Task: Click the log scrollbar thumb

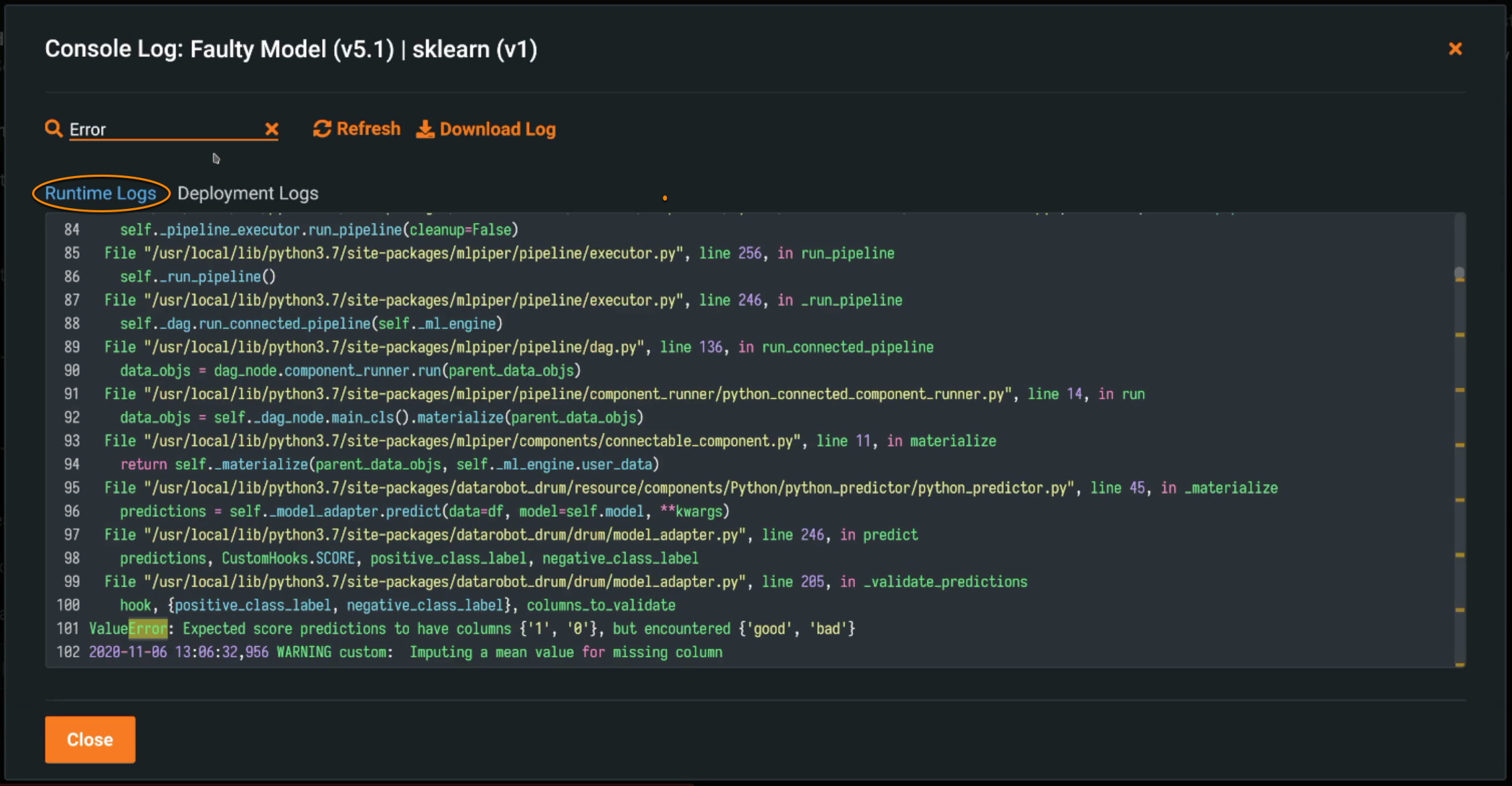Action: click(x=1459, y=273)
